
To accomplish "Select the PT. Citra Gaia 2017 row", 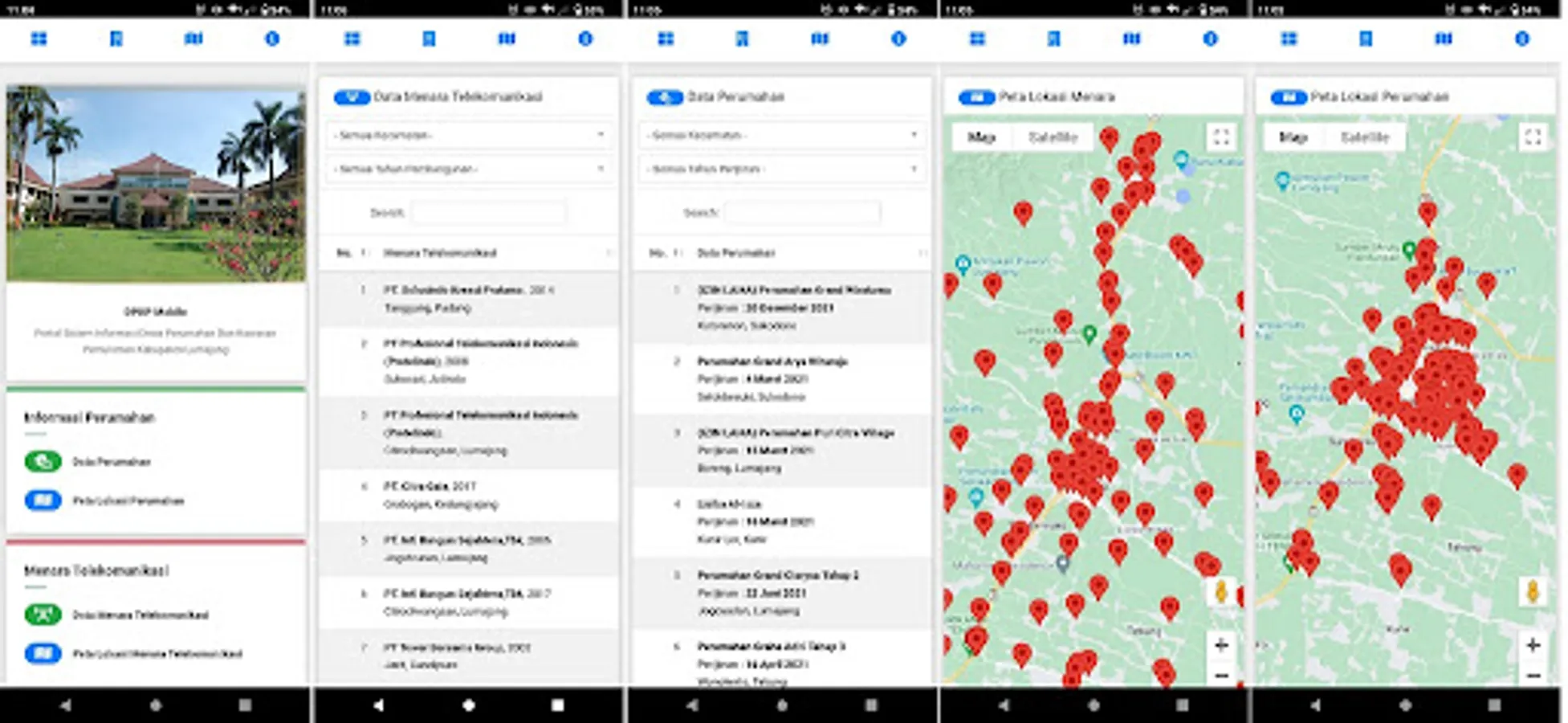I will [x=469, y=495].
